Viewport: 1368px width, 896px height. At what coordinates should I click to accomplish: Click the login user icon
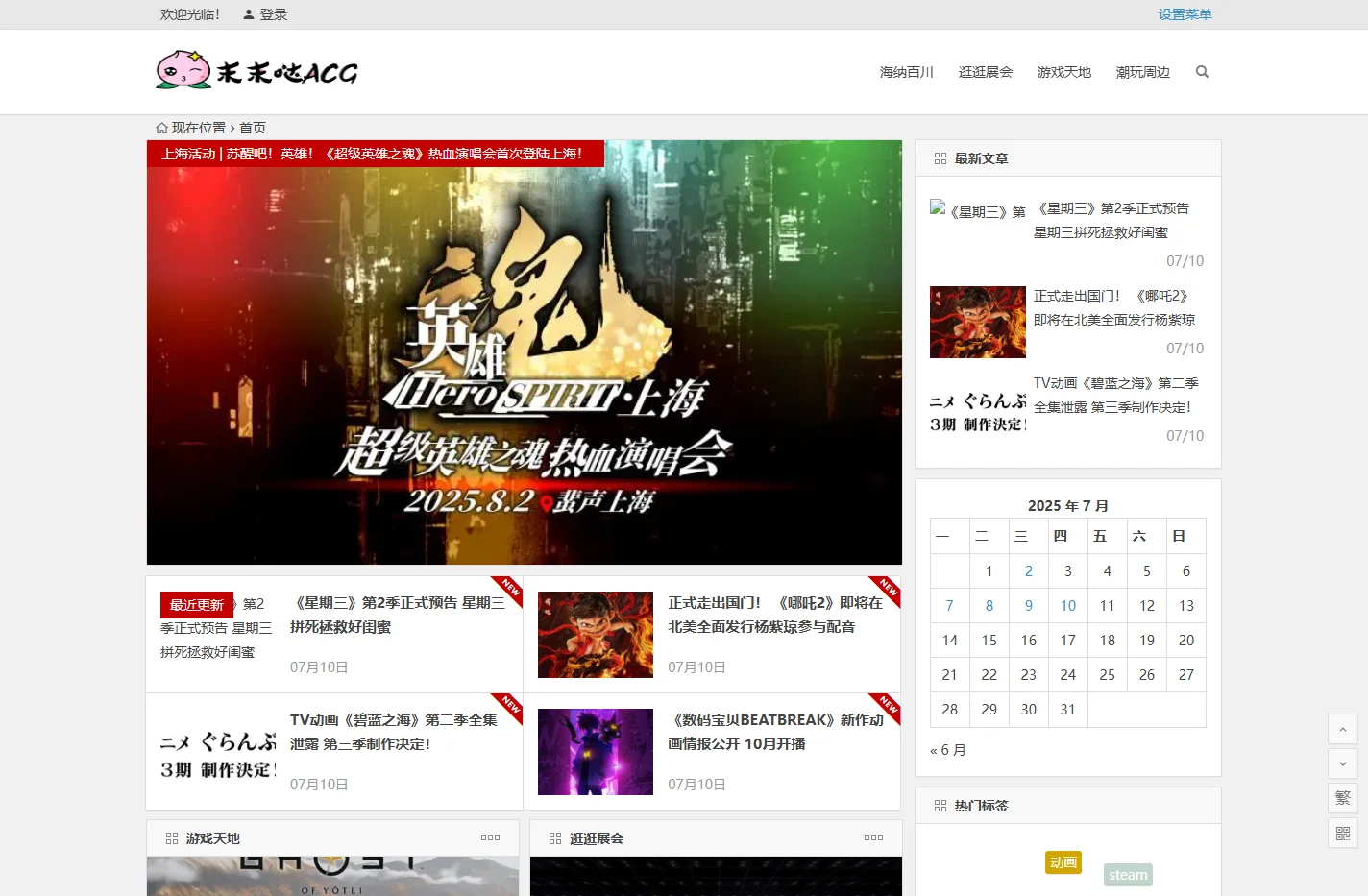pyautogui.click(x=249, y=14)
